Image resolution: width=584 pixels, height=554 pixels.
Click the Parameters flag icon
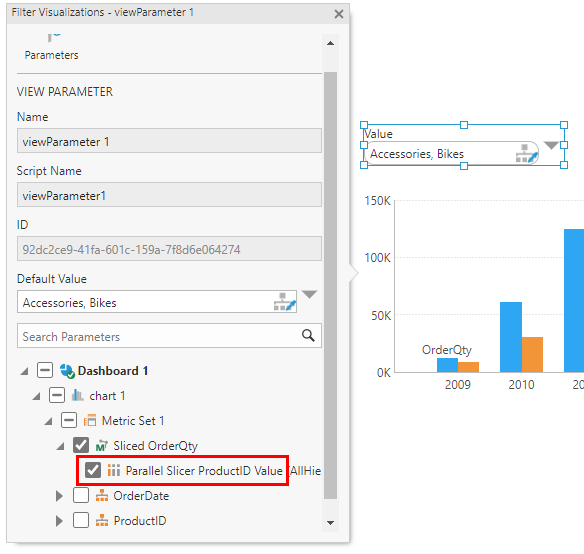tap(54, 37)
